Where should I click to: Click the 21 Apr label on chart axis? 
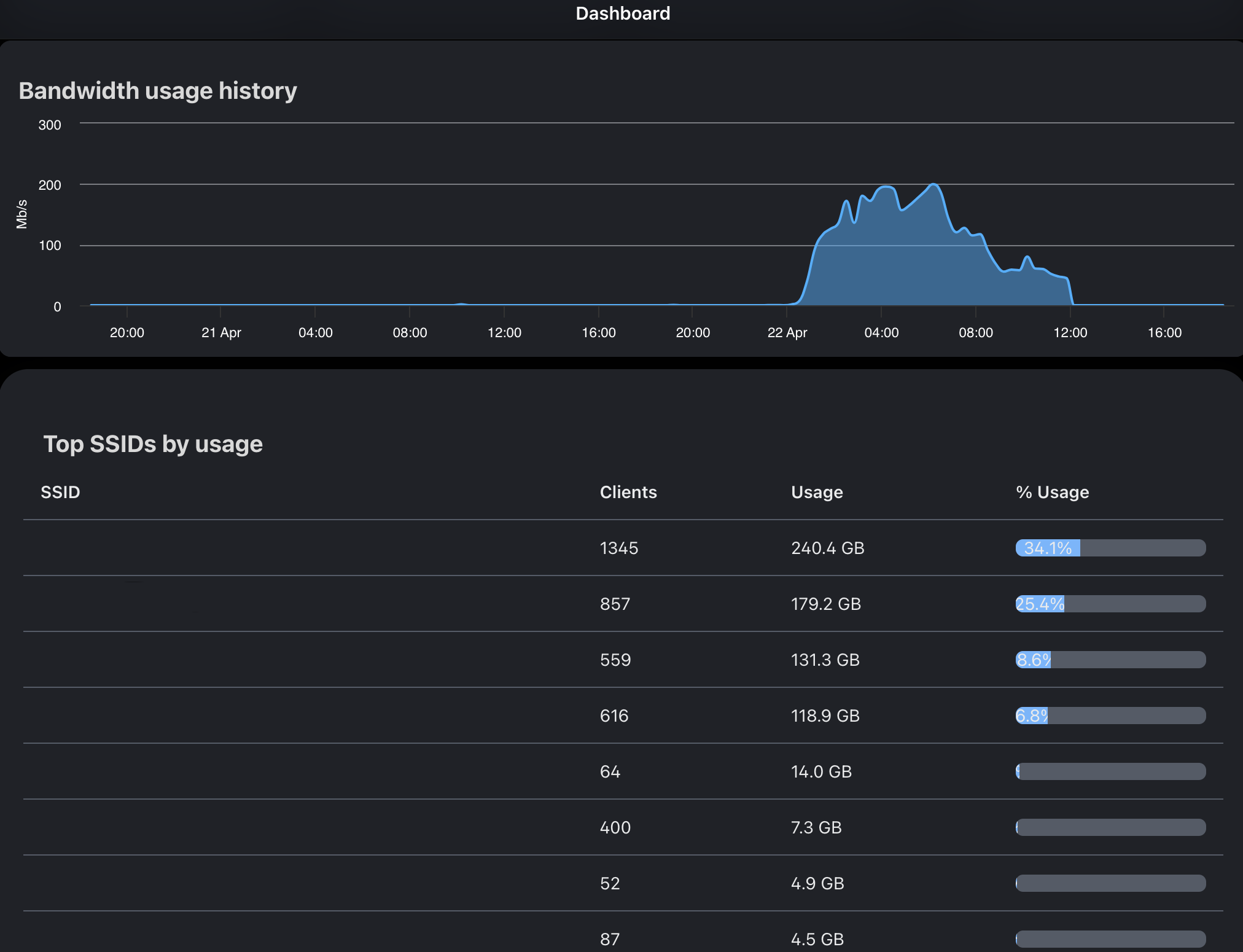(221, 332)
